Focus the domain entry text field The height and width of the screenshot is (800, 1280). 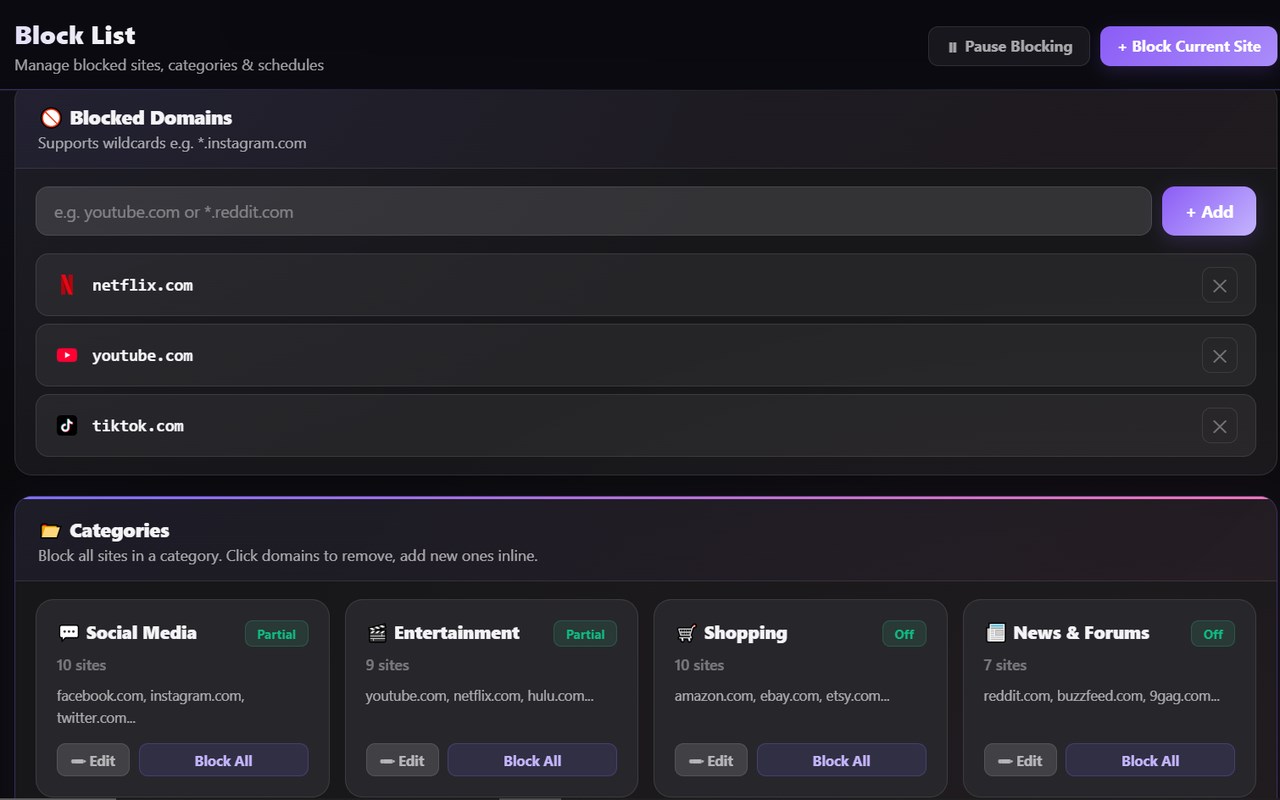click(x=594, y=212)
